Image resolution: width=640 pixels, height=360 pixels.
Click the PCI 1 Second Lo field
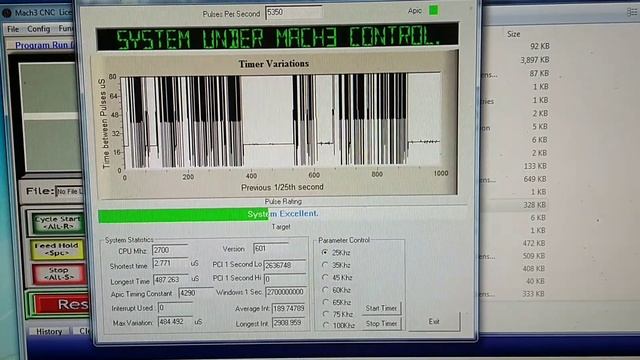pos(285,265)
